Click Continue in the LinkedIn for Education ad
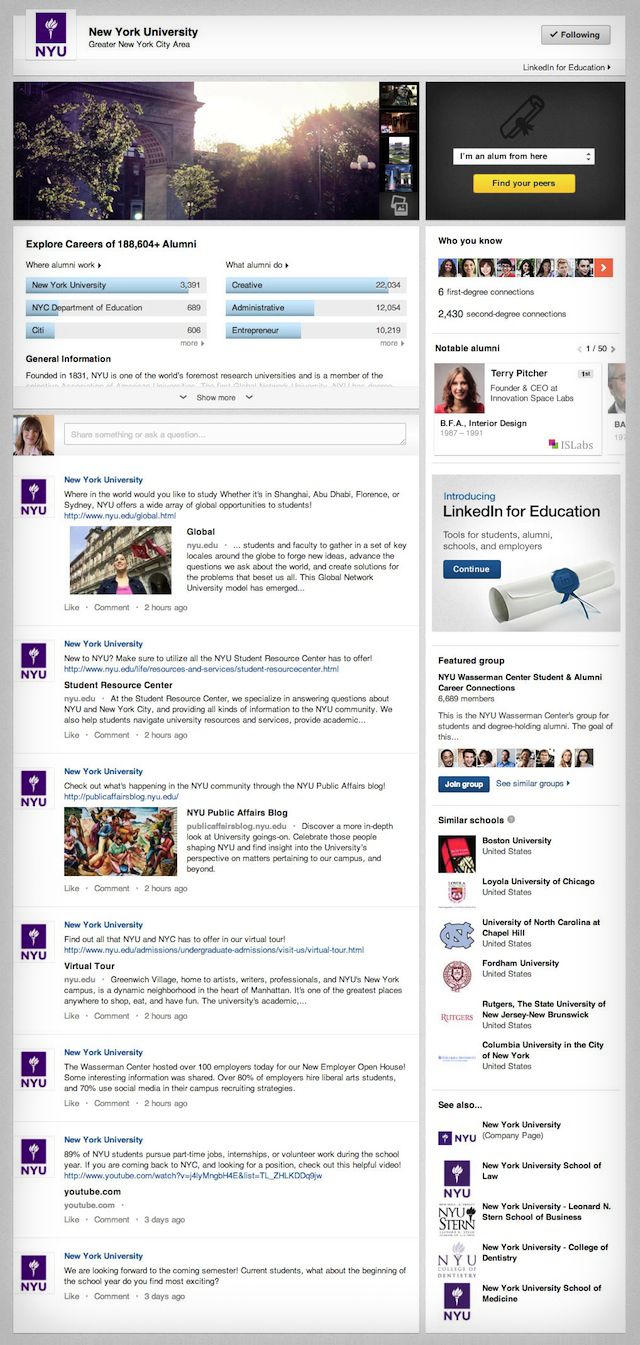 (472, 569)
